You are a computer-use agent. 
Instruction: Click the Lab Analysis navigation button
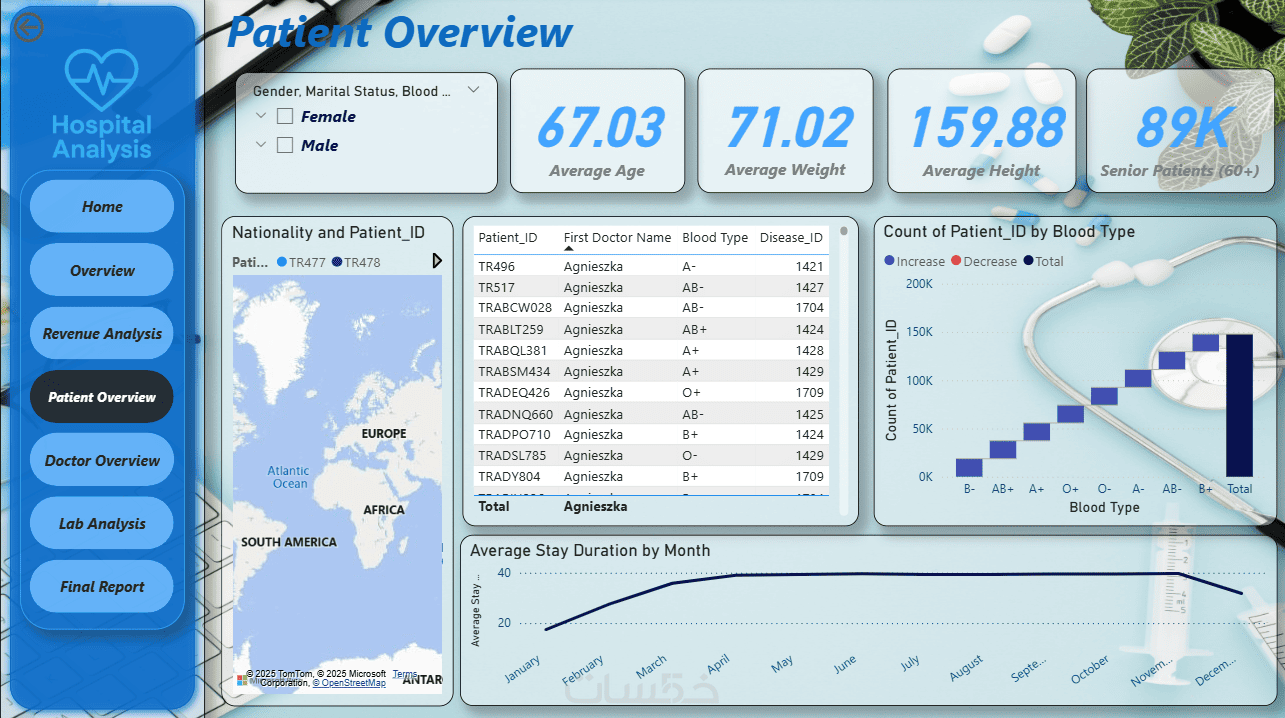(102, 524)
